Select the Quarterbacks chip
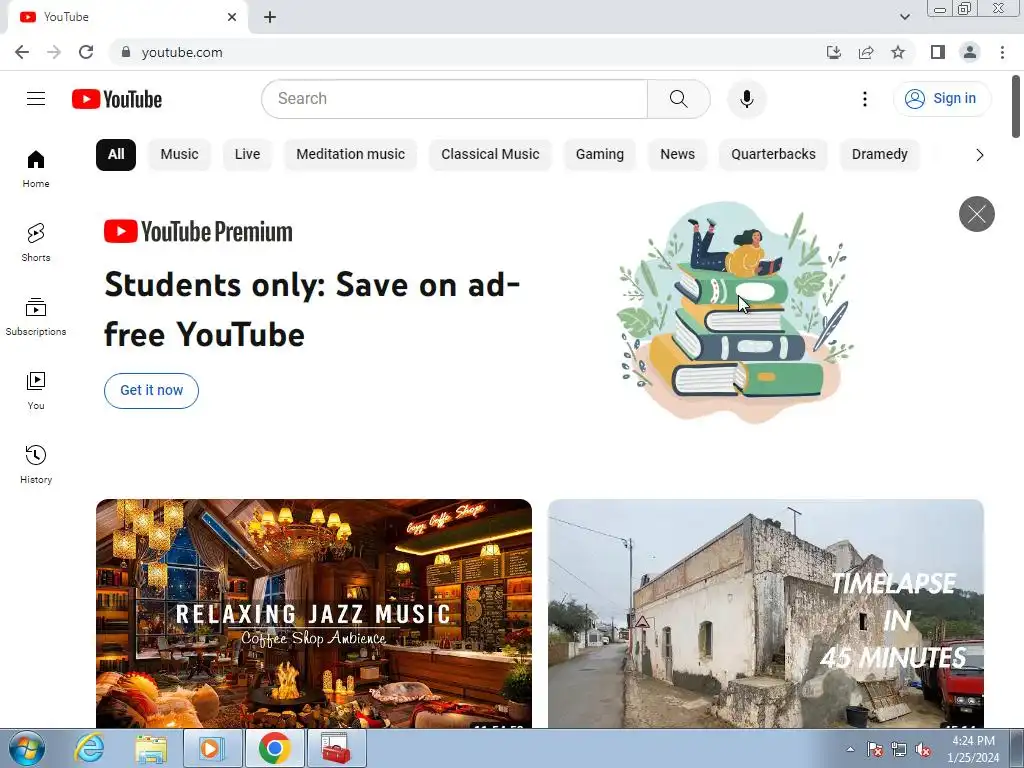This screenshot has width=1024, height=768. pos(773,155)
